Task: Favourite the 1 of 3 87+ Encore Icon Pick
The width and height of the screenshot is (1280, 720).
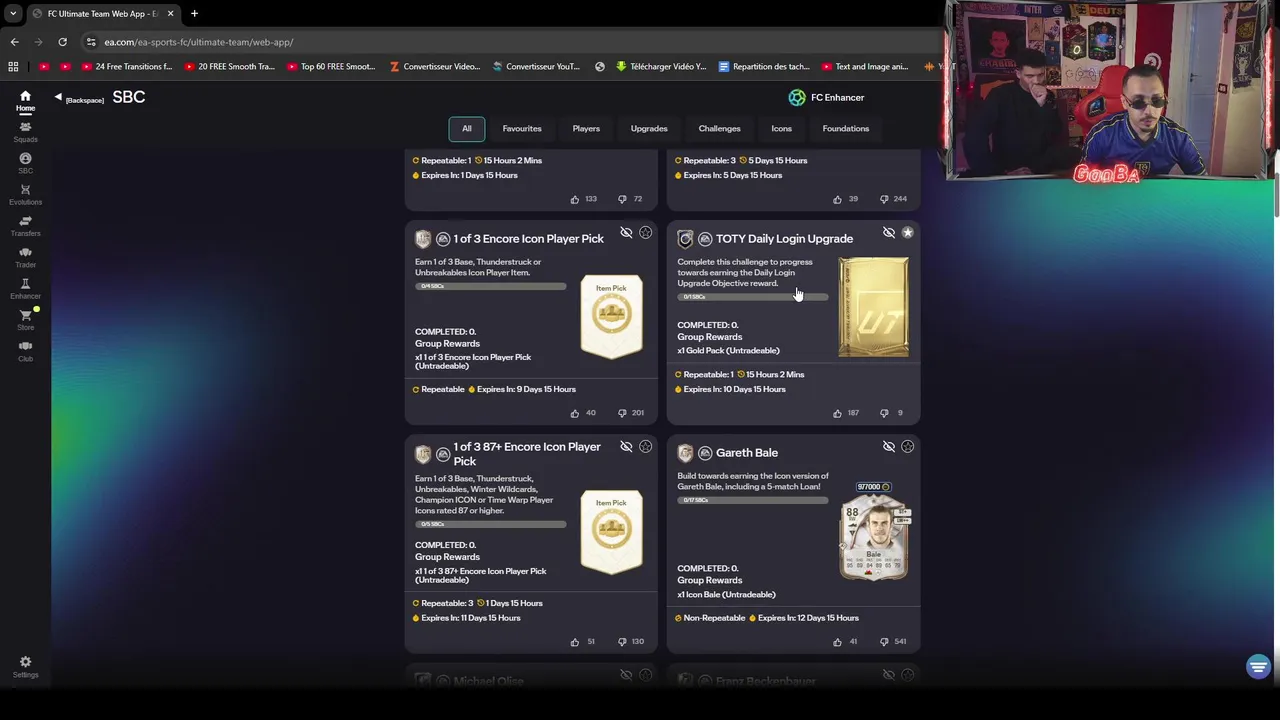Action: coord(645,447)
